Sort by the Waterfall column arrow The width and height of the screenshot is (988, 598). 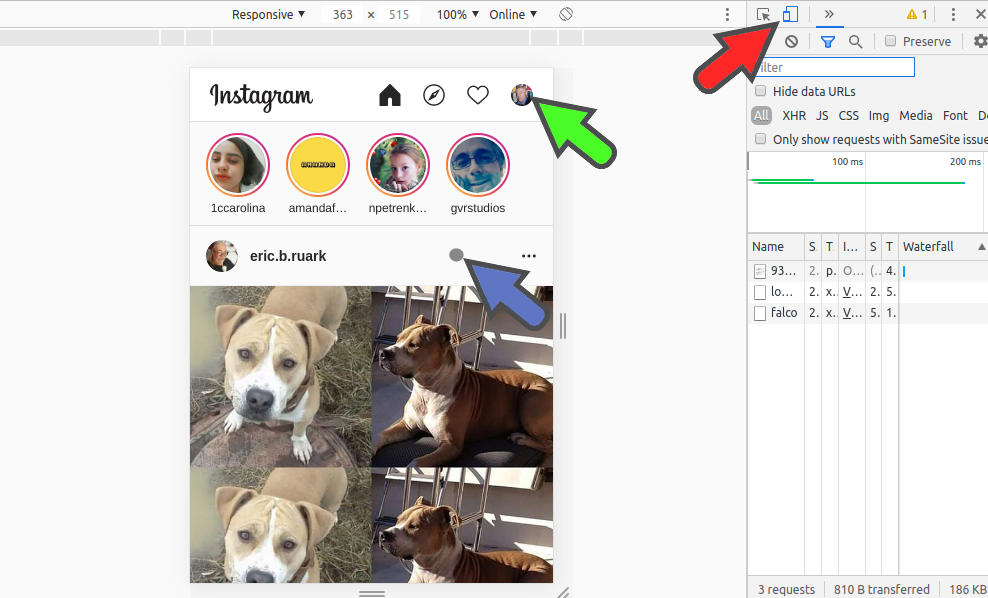coord(982,246)
